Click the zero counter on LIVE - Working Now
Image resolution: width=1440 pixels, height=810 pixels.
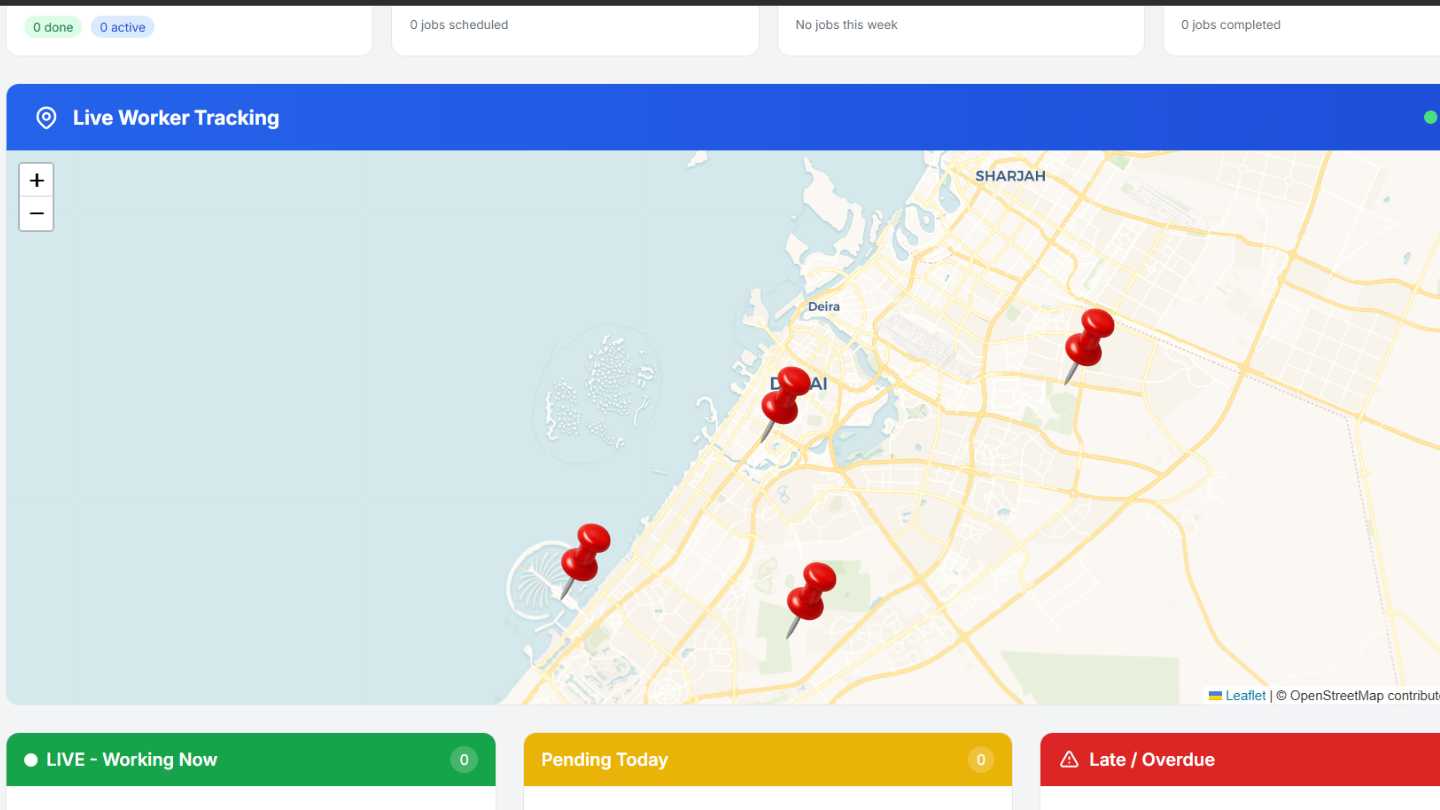(x=464, y=759)
